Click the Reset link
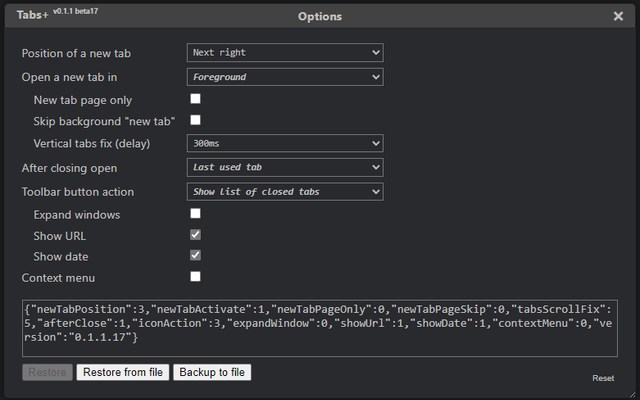 click(603, 378)
